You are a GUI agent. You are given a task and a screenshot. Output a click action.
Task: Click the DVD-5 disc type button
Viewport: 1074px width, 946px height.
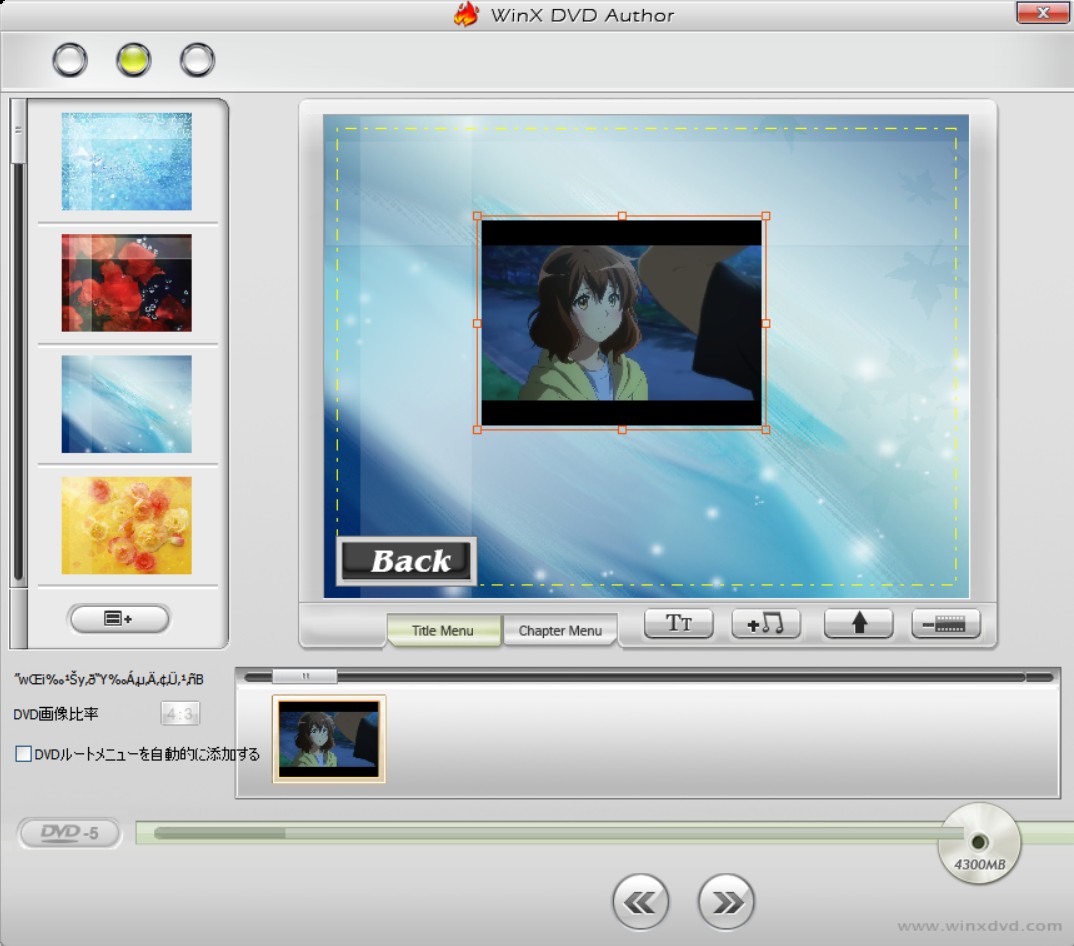(69, 833)
